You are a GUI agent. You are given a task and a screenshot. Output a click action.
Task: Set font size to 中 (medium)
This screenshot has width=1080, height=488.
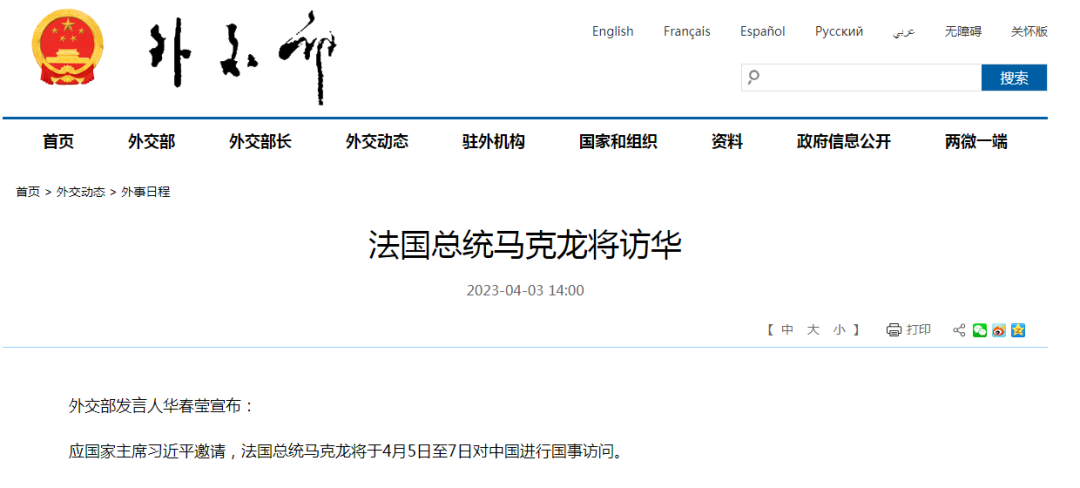787,330
